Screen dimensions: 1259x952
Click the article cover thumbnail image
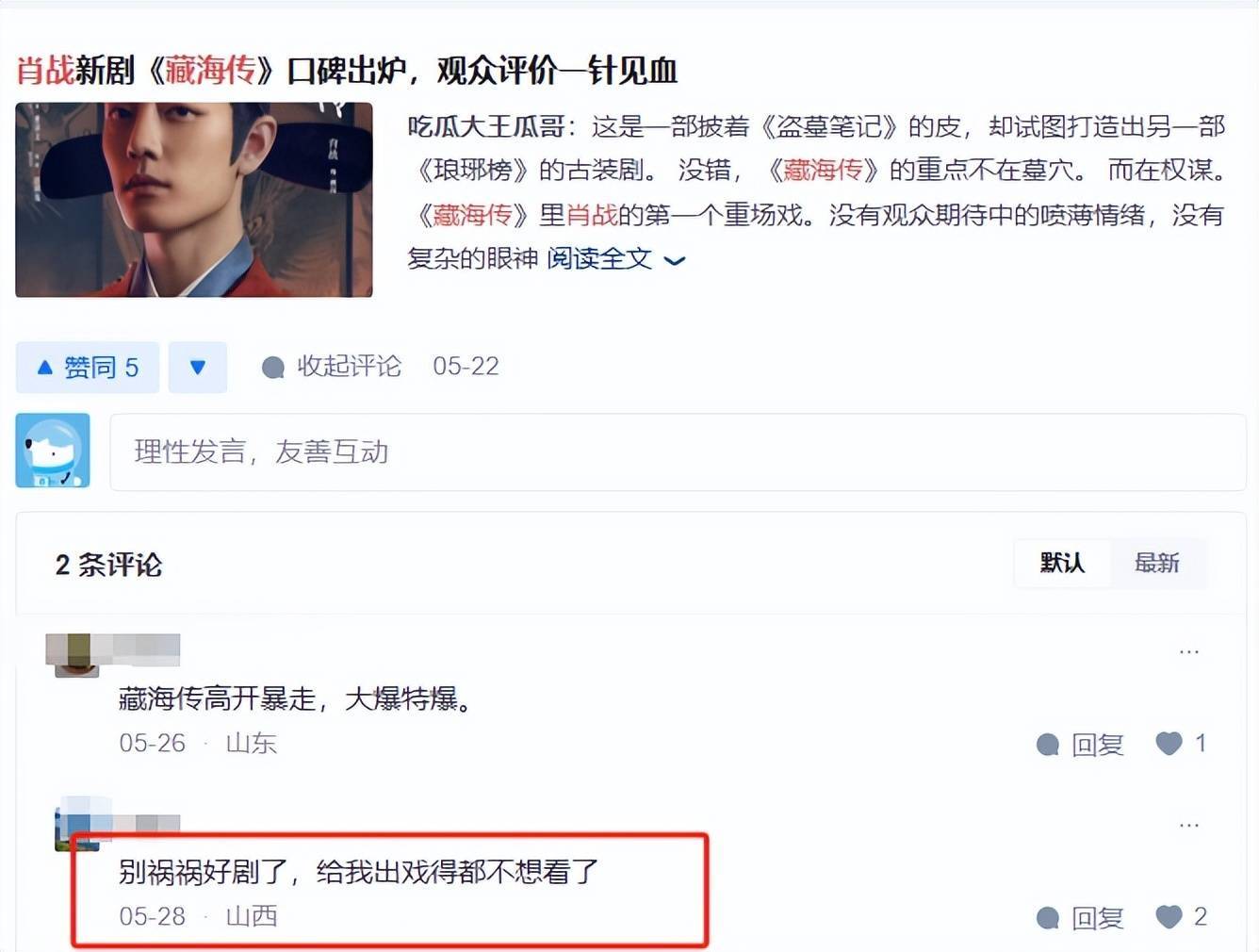click(x=194, y=200)
